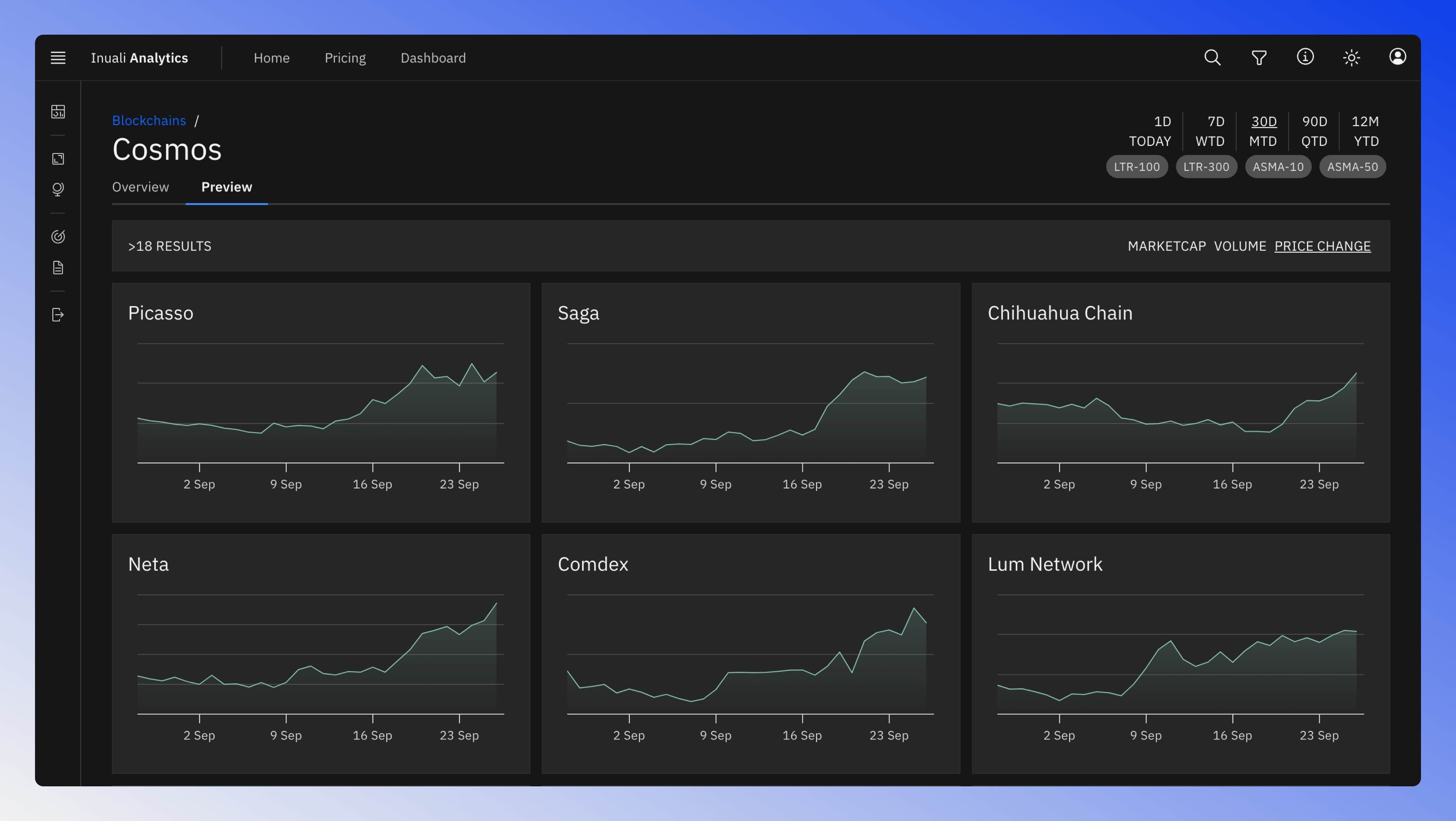Toggle the ASMA-10 chip
Viewport: 1456px width, 821px height.
point(1278,167)
